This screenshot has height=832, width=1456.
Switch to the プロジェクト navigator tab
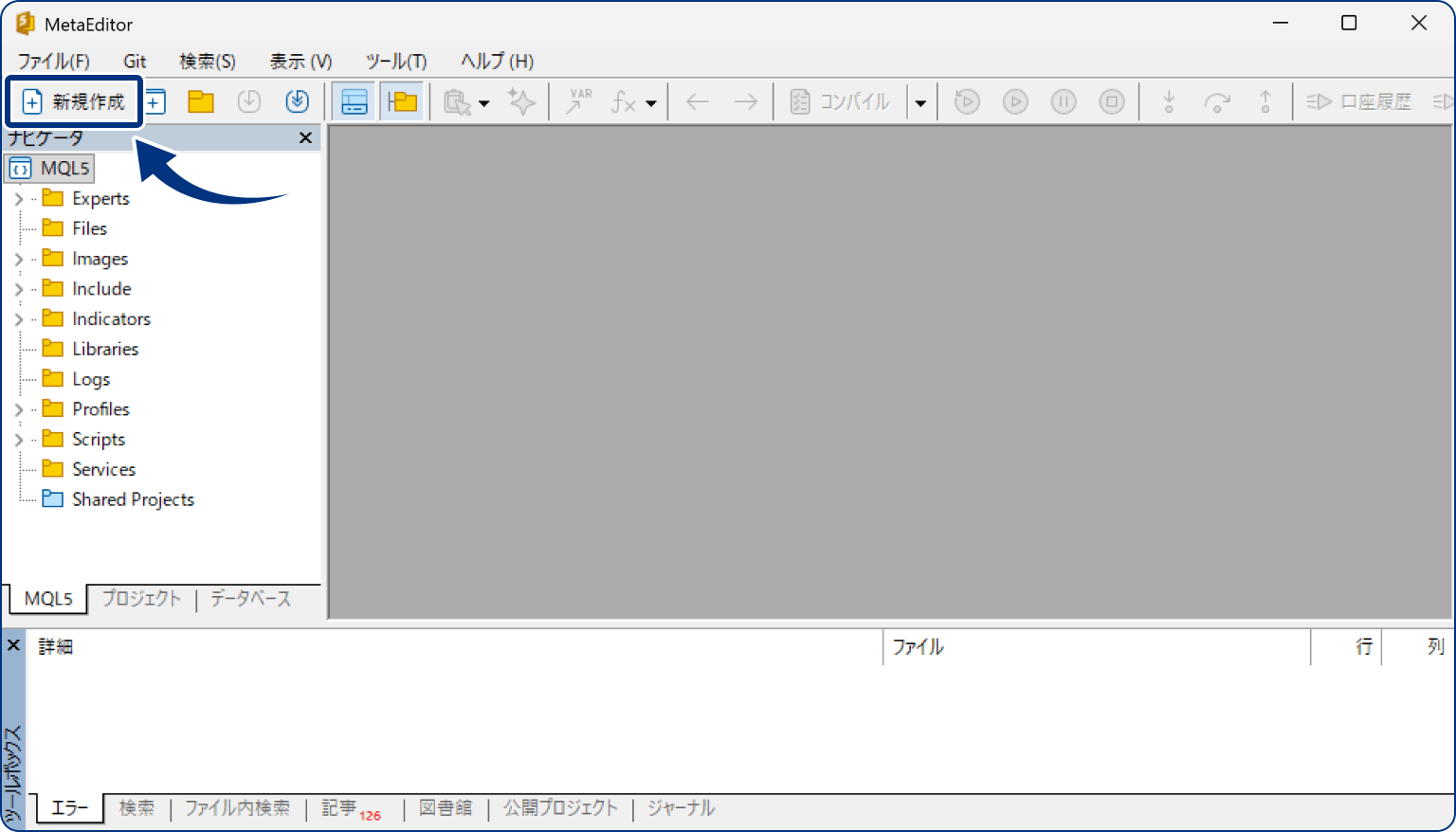point(141,599)
